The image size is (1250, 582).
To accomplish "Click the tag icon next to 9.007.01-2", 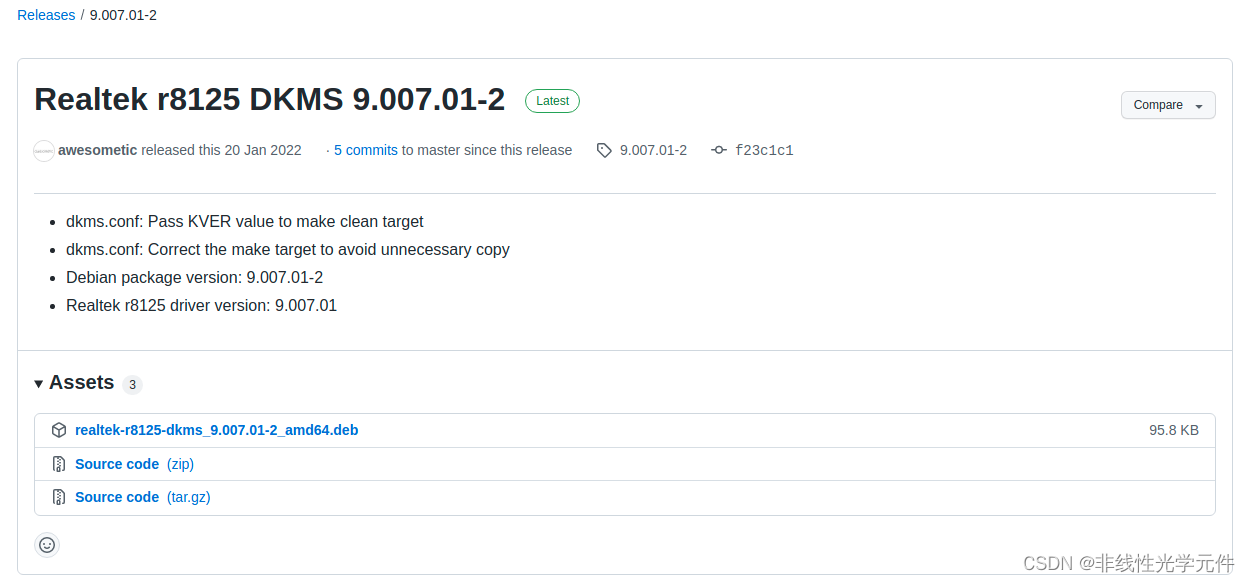I will click(604, 151).
